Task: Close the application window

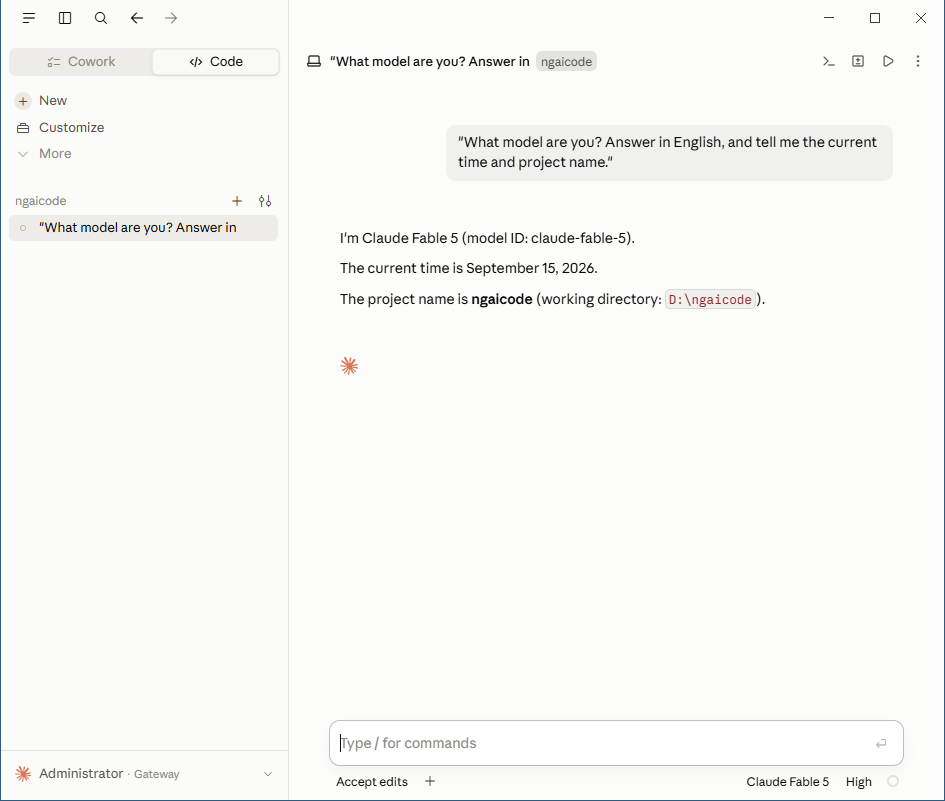Action: pyautogui.click(x=921, y=18)
